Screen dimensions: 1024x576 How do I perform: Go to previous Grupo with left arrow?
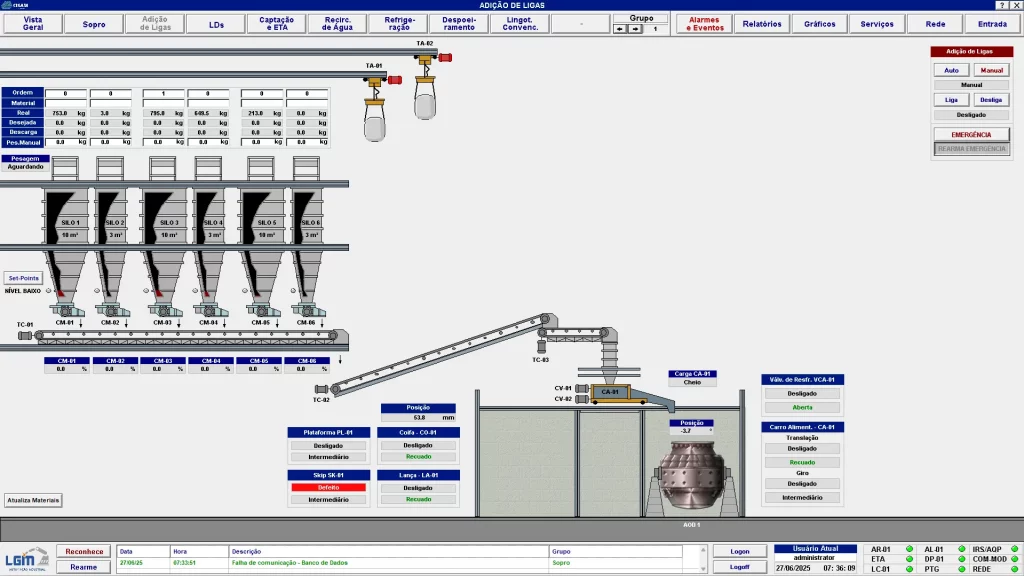619,29
